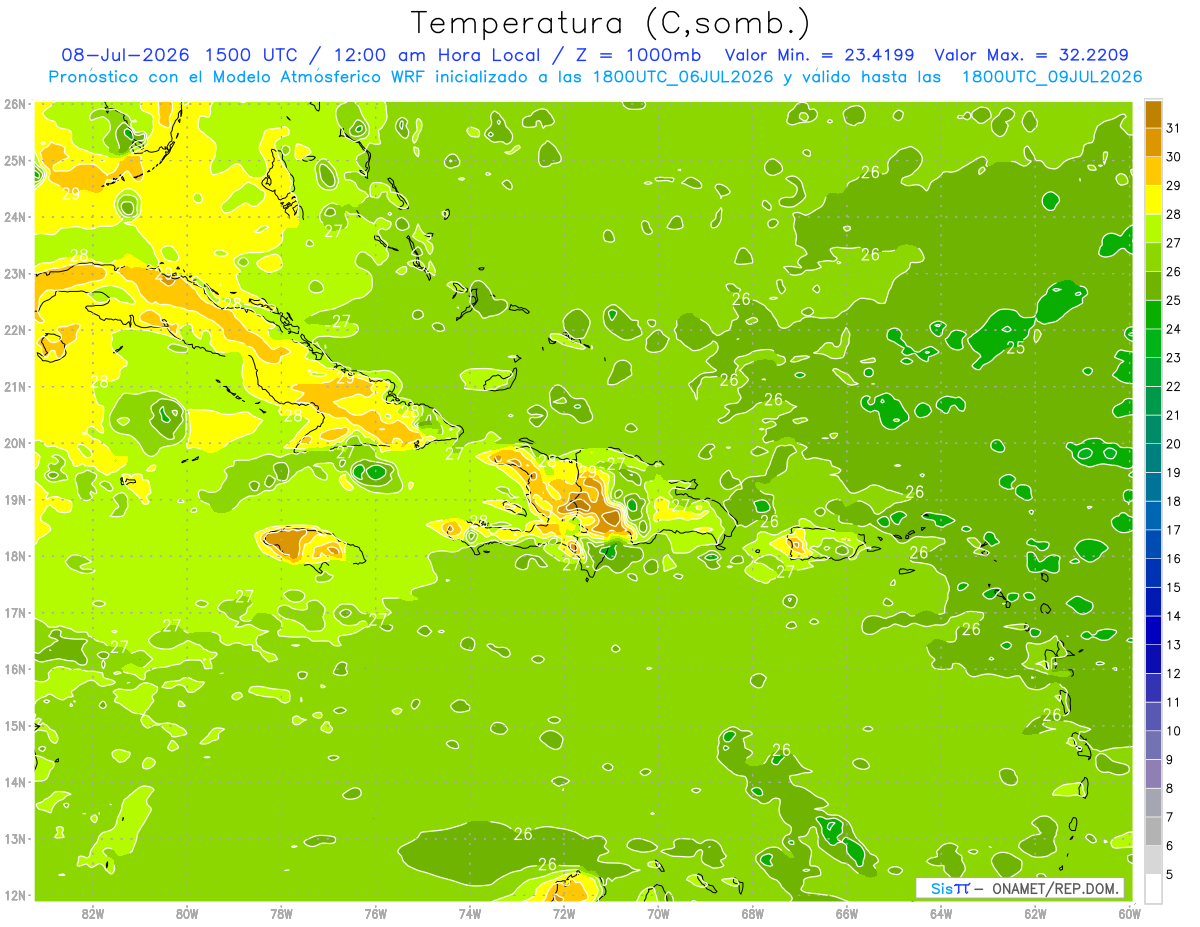Click the SisTT ONAMET/REP.DOM. logo box
The height and width of the screenshot is (927, 1200).
point(1020,888)
